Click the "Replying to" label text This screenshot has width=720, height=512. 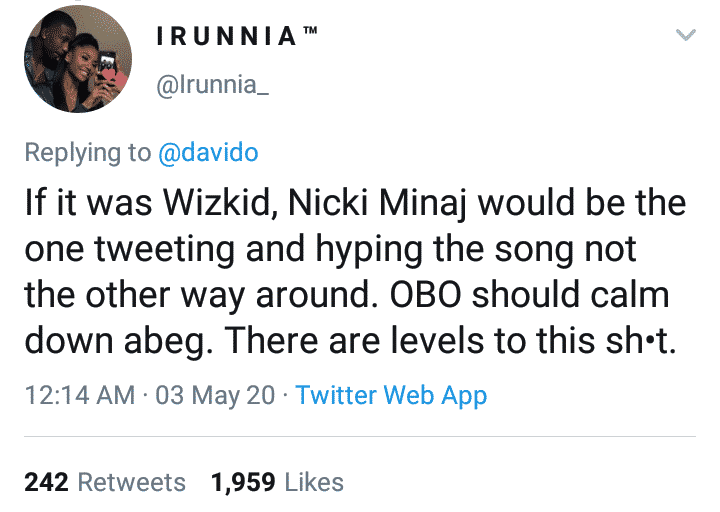(x=87, y=152)
